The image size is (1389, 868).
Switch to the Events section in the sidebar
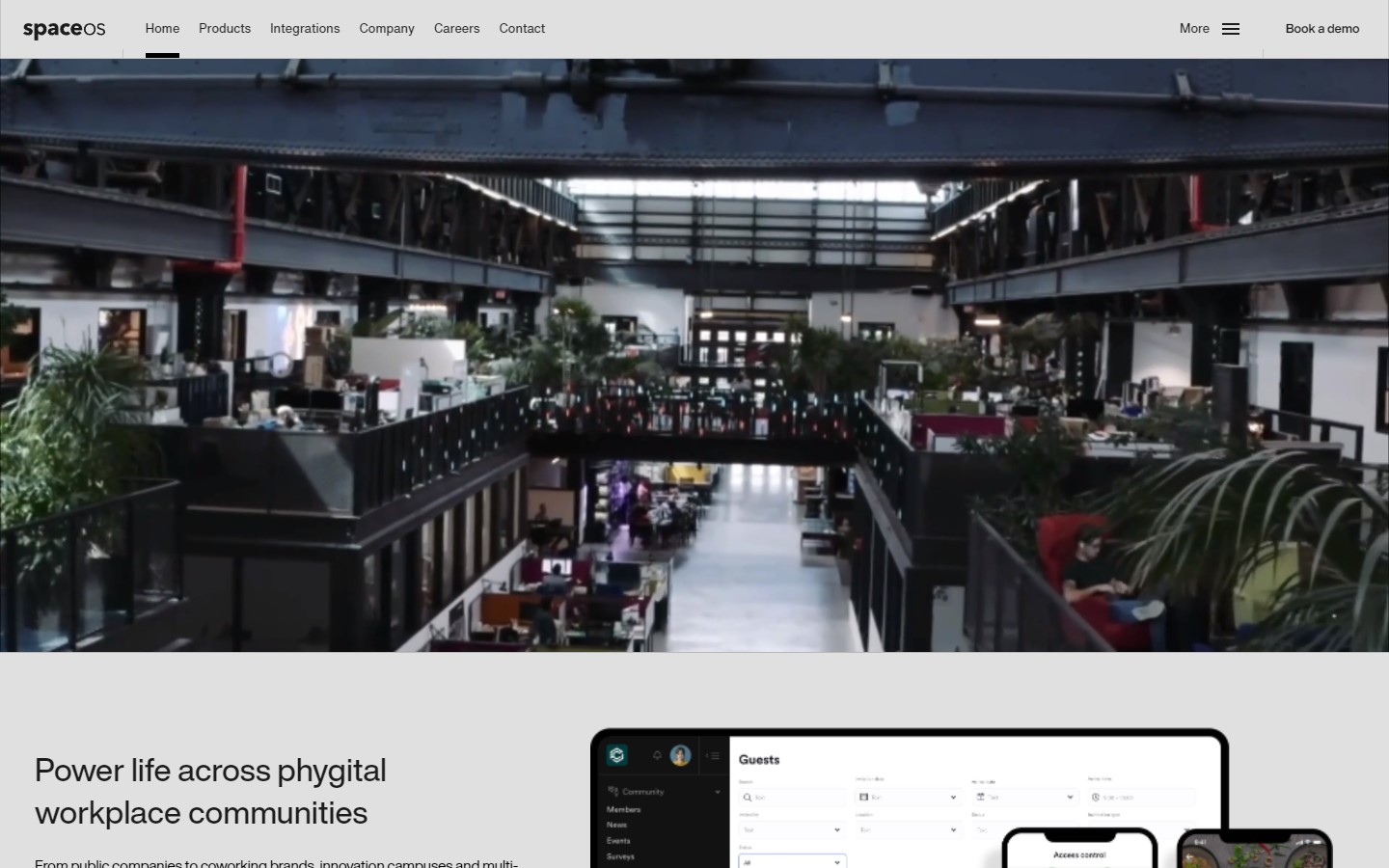618,840
